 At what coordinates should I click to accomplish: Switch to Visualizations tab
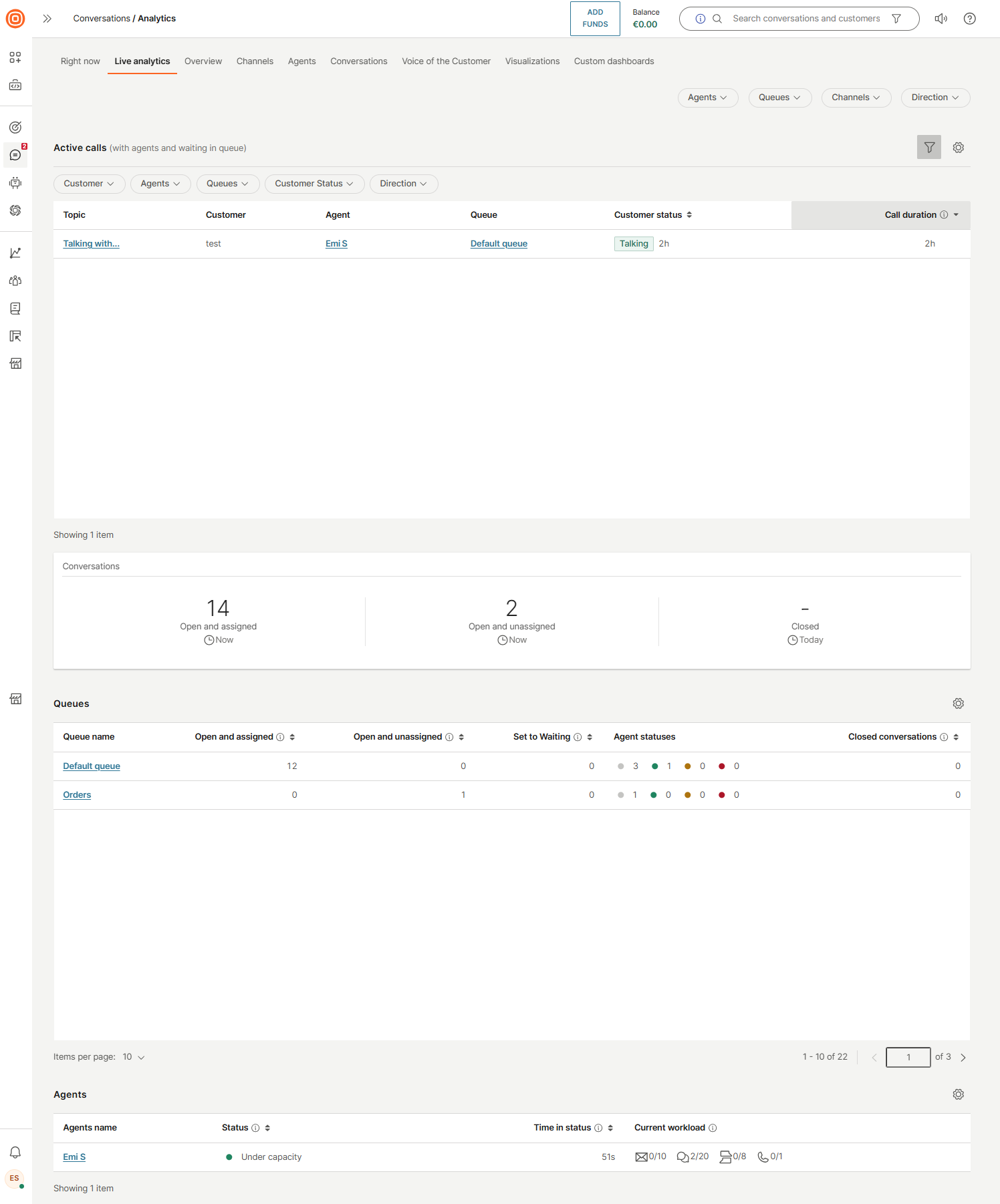[x=532, y=61]
